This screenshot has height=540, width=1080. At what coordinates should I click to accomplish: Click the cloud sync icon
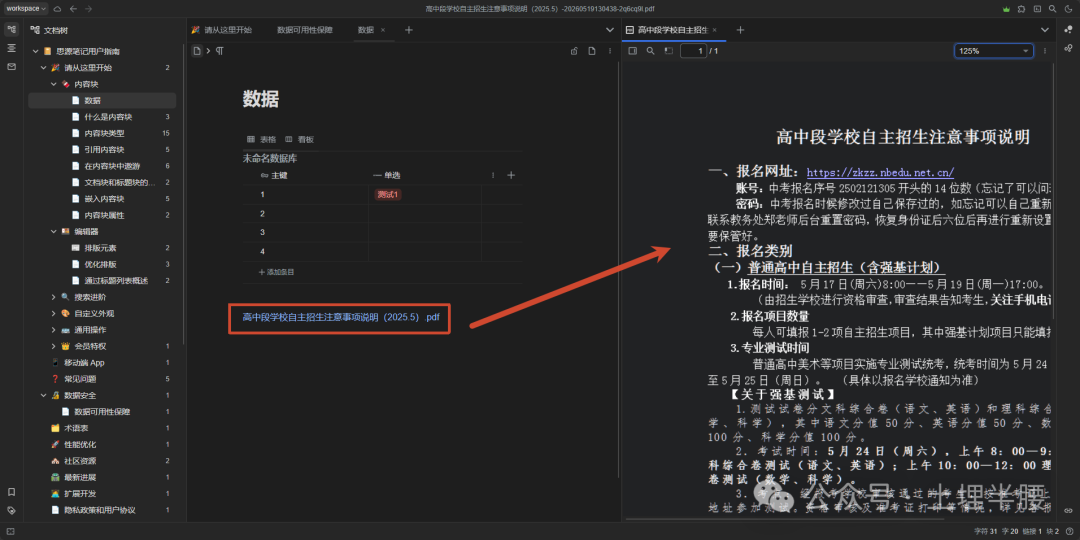[x=58, y=8]
